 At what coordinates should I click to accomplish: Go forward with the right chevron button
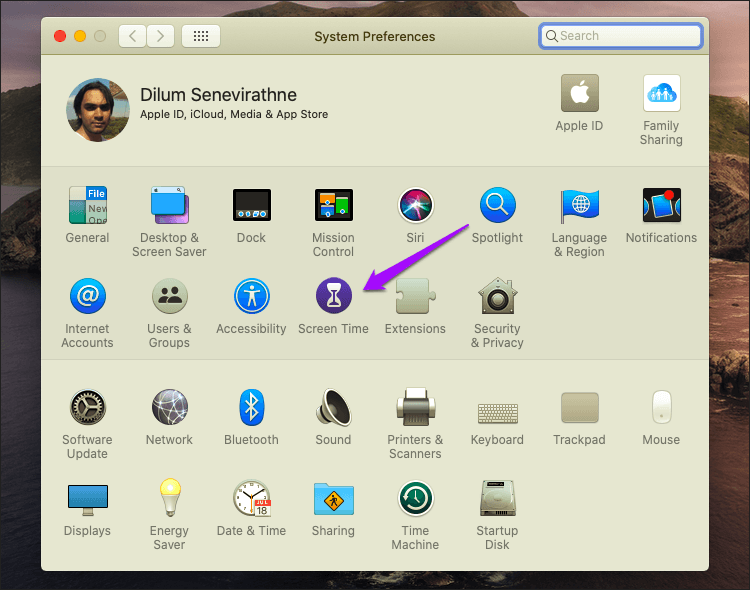(x=160, y=36)
